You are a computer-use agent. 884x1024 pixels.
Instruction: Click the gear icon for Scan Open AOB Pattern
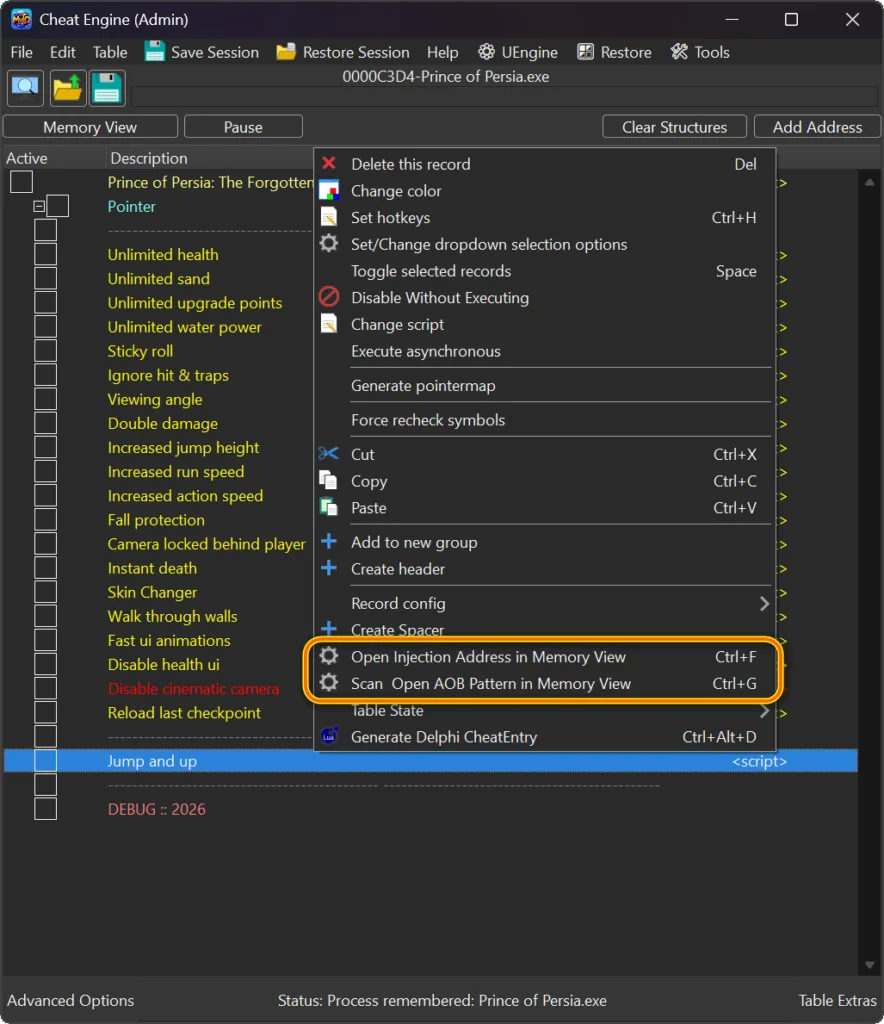point(329,682)
